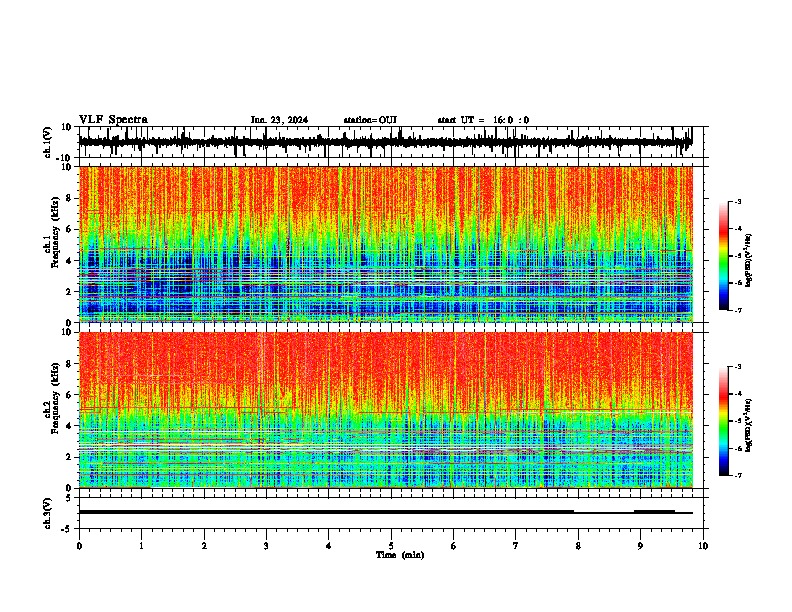Click the "-10" tick on ch.1(V) axis
792x612 pixels.
click(64, 158)
